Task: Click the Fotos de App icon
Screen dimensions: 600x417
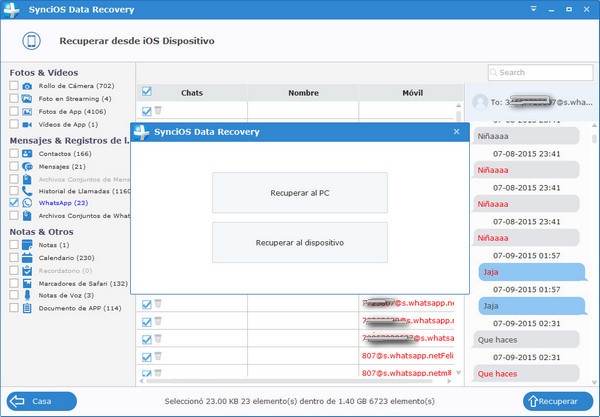Action: coord(27,112)
